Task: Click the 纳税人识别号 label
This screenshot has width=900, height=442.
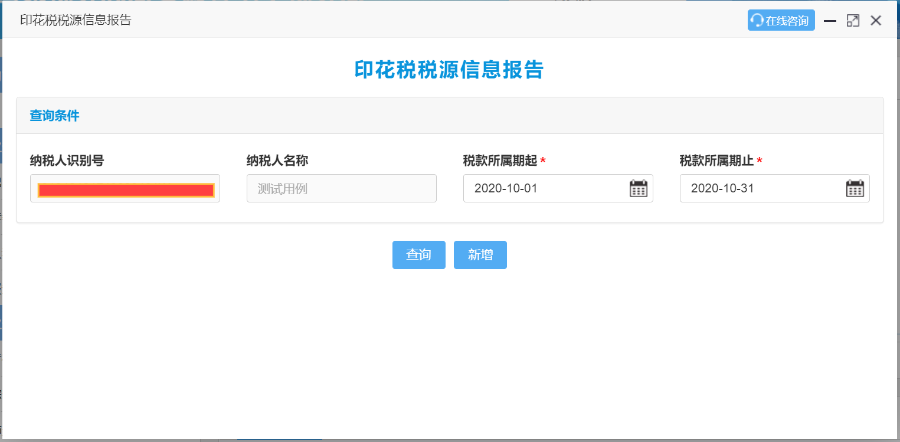Action: [67, 161]
